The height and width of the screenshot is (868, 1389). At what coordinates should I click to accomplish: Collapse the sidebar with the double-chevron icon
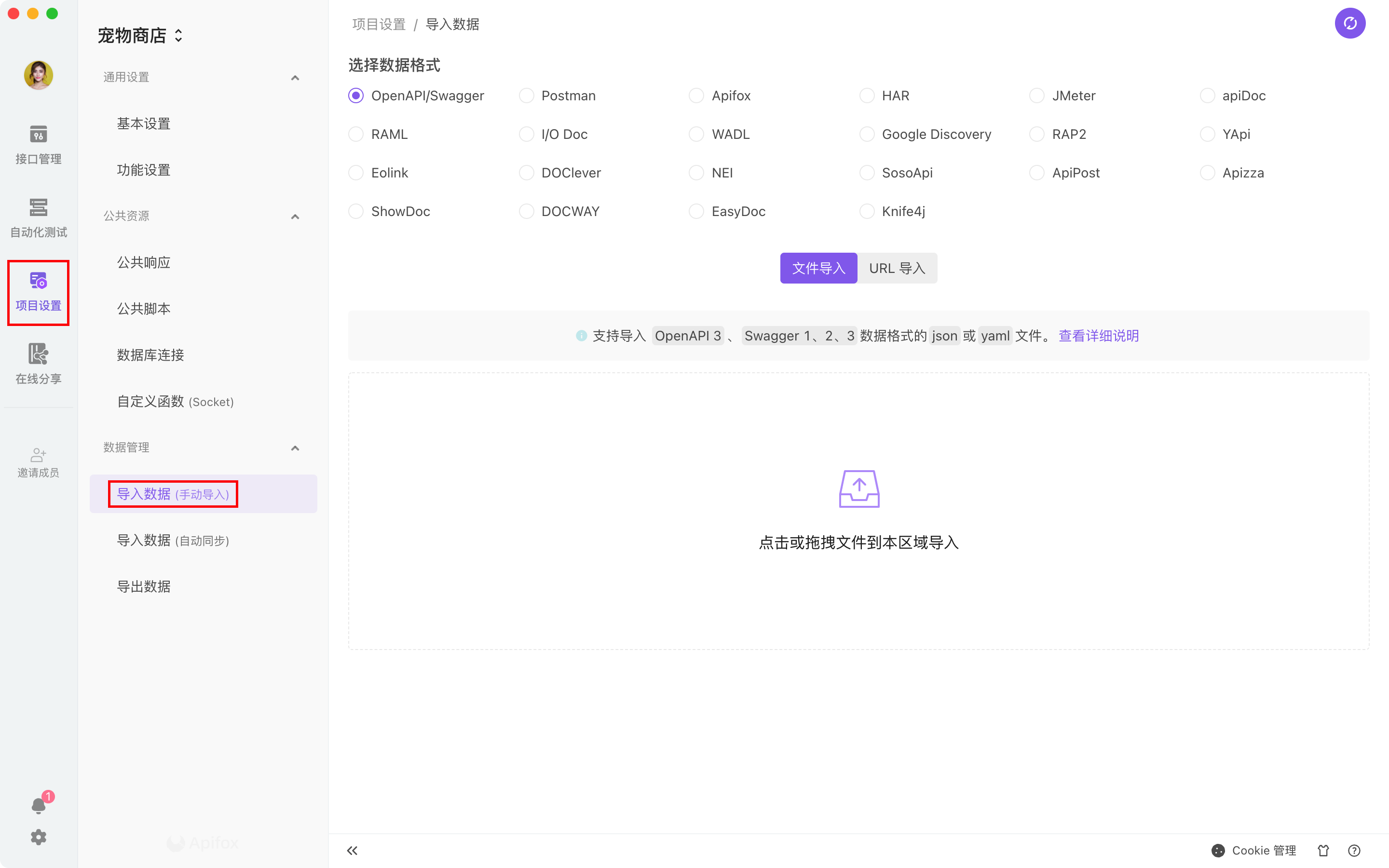353,850
